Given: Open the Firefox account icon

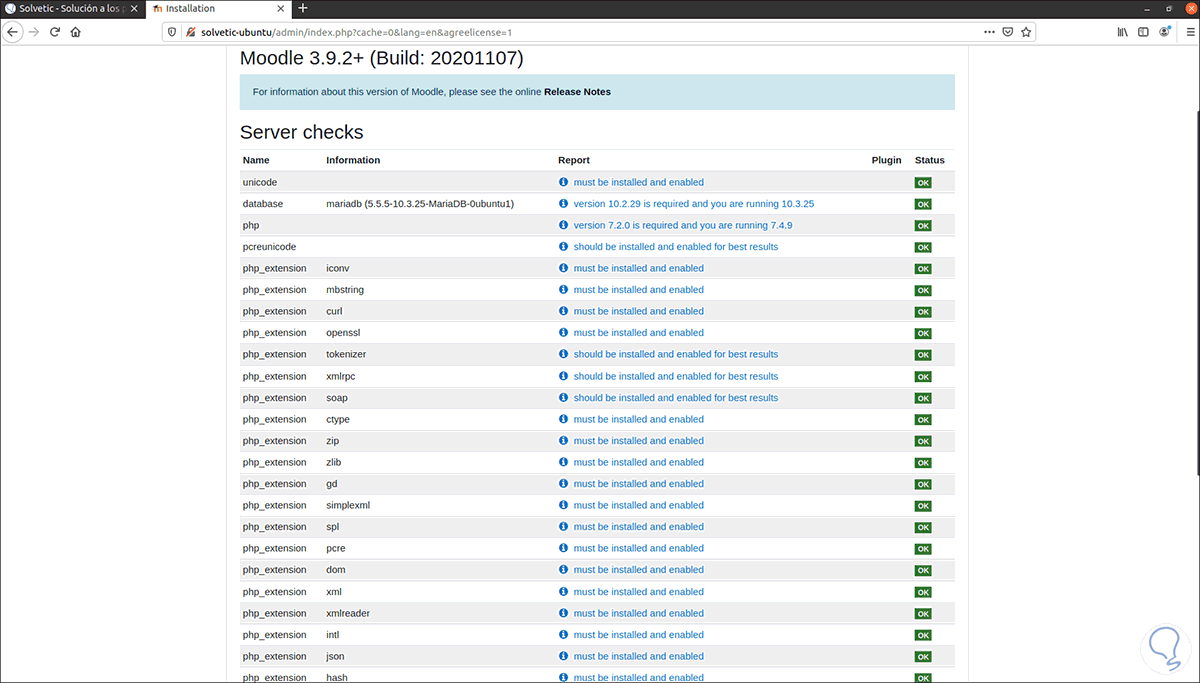Looking at the screenshot, I should coord(1164,32).
